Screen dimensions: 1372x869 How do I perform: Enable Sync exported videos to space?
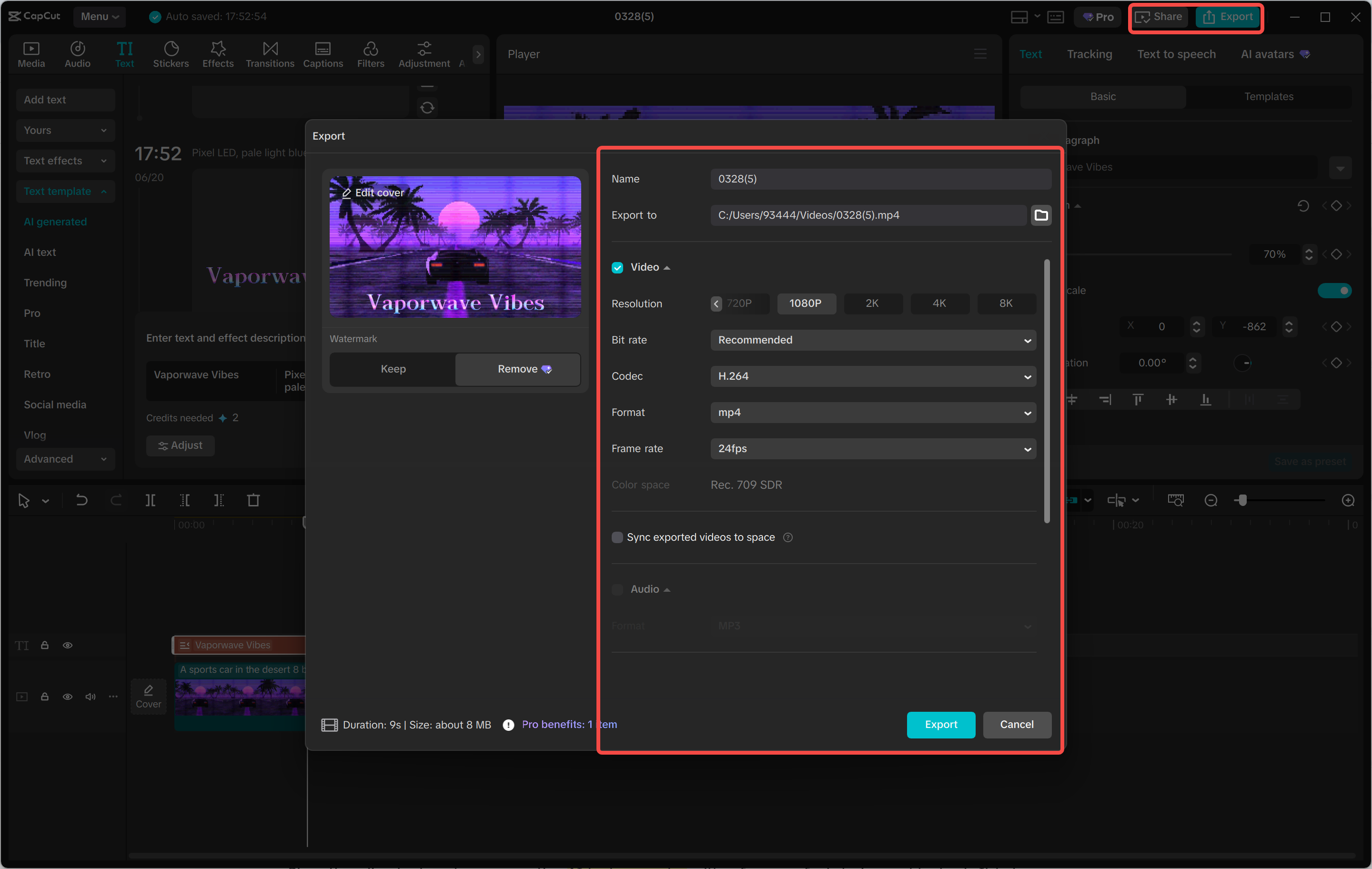617,537
